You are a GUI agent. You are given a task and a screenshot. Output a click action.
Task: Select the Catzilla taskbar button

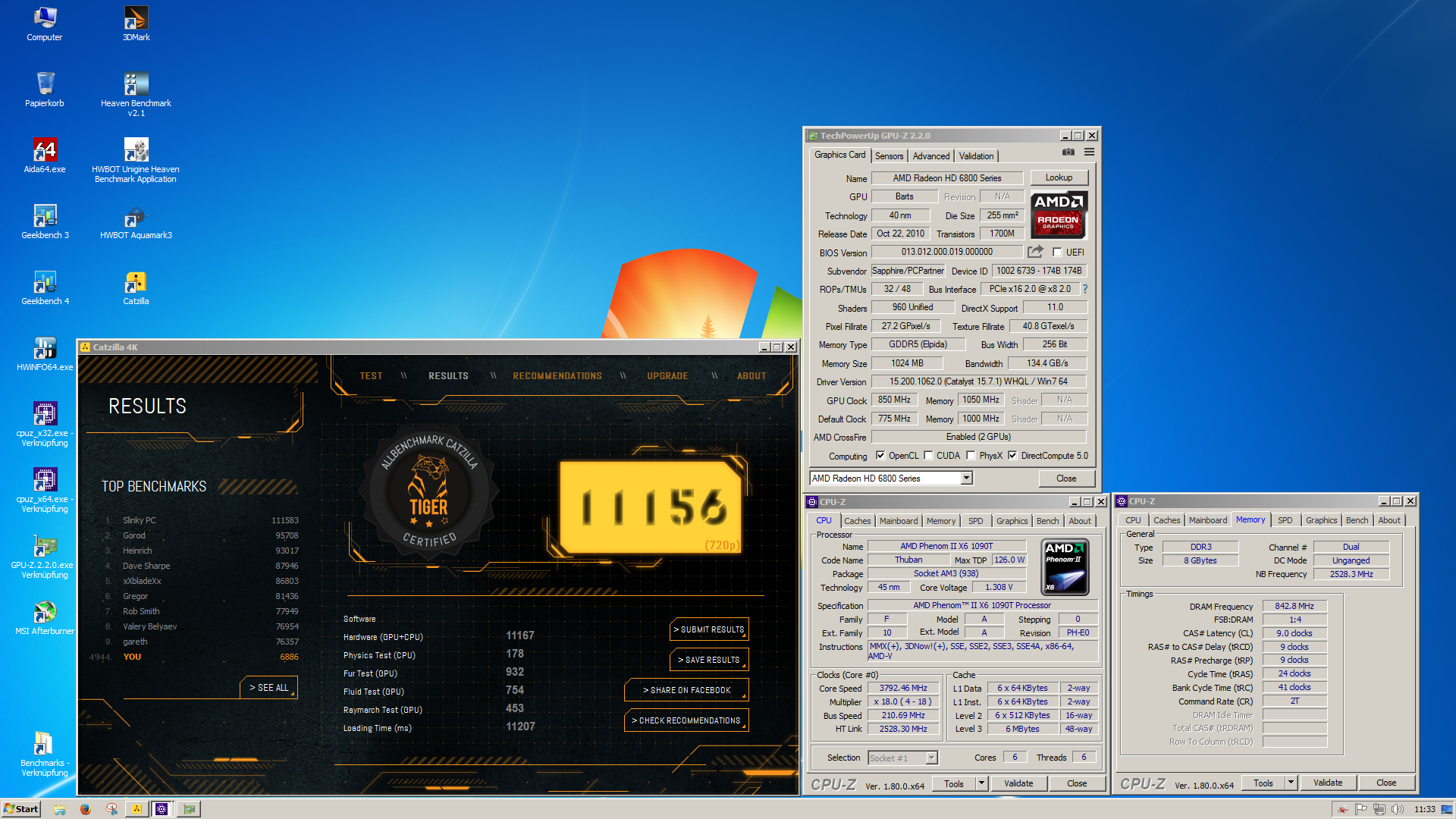[x=136, y=809]
